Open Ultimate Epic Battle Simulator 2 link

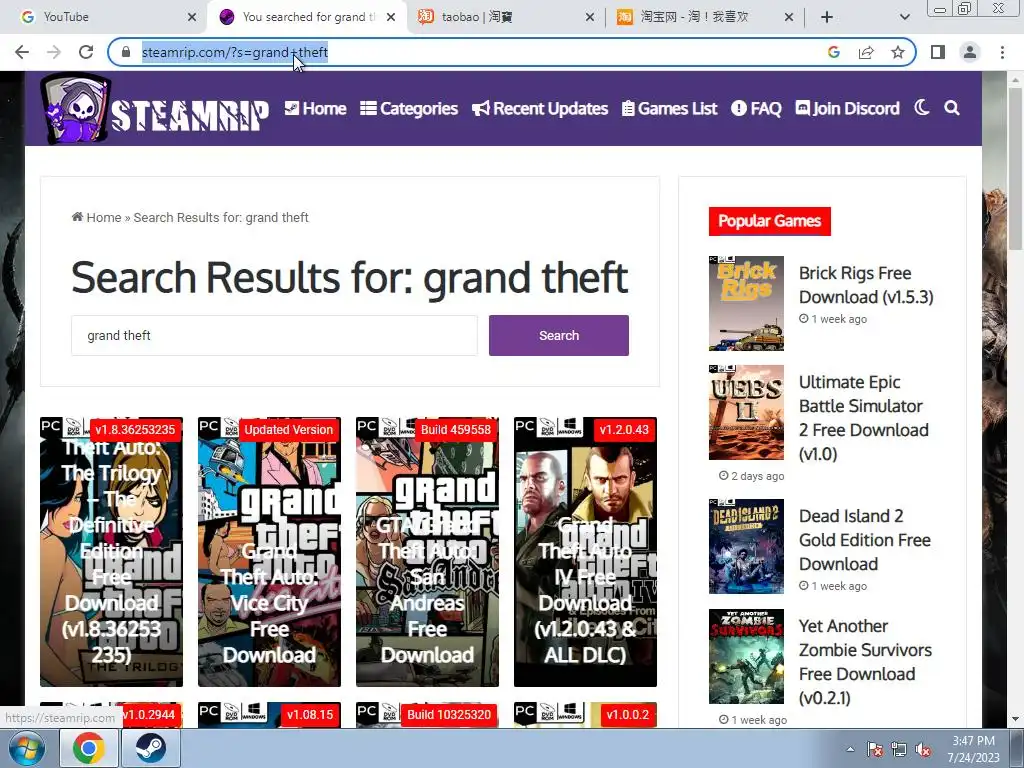click(x=864, y=418)
